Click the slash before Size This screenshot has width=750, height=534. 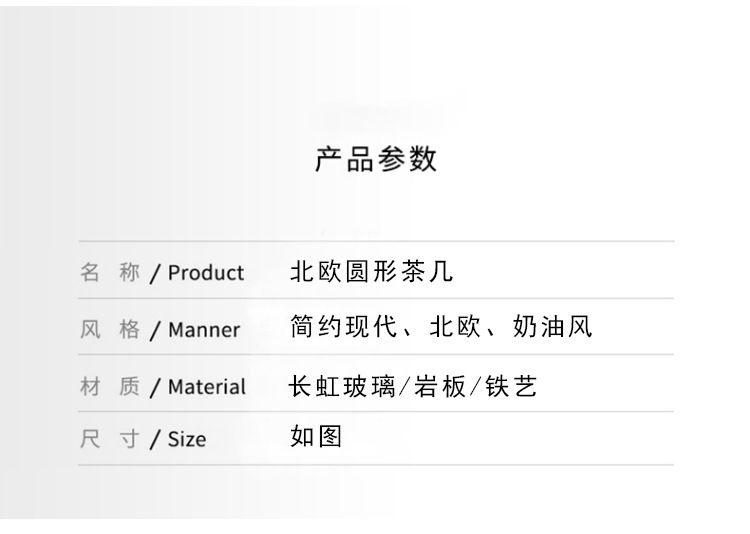(154, 440)
